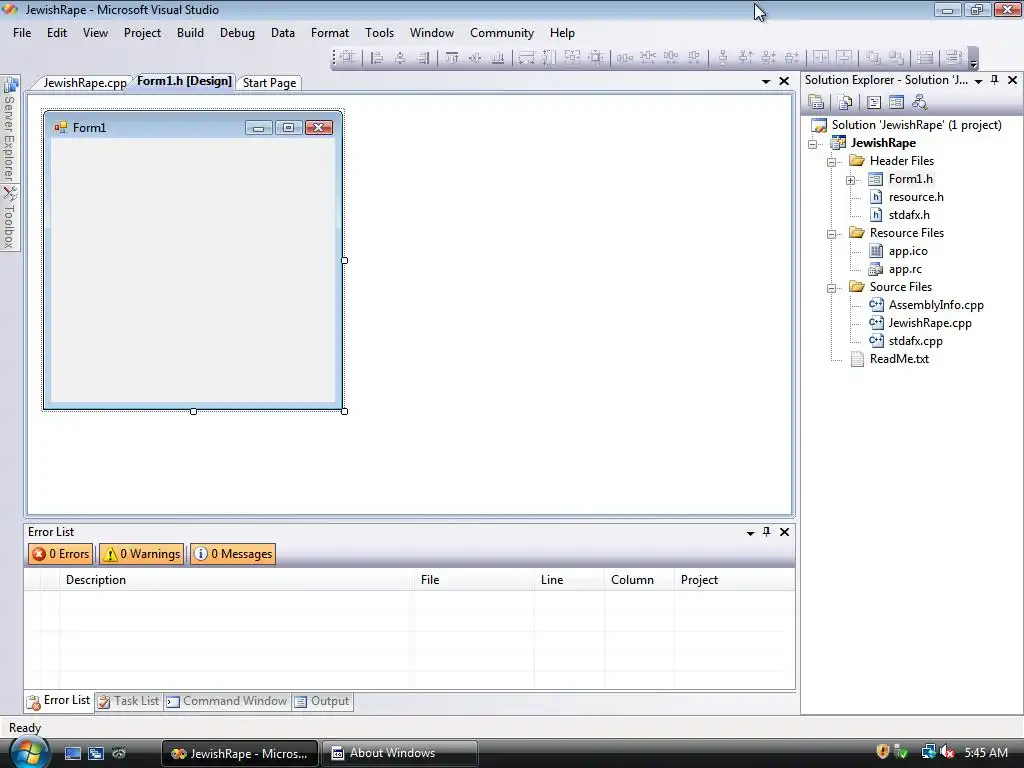1024x768 pixels.
Task: Sort Error List by Description column
Action: point(237,580)
